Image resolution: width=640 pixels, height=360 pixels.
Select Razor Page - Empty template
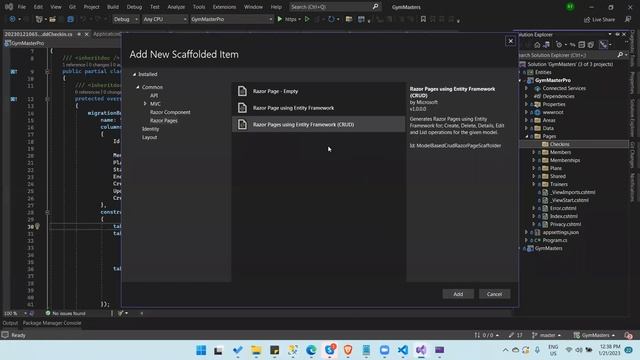pyautogui.click(x=319, y=91)
